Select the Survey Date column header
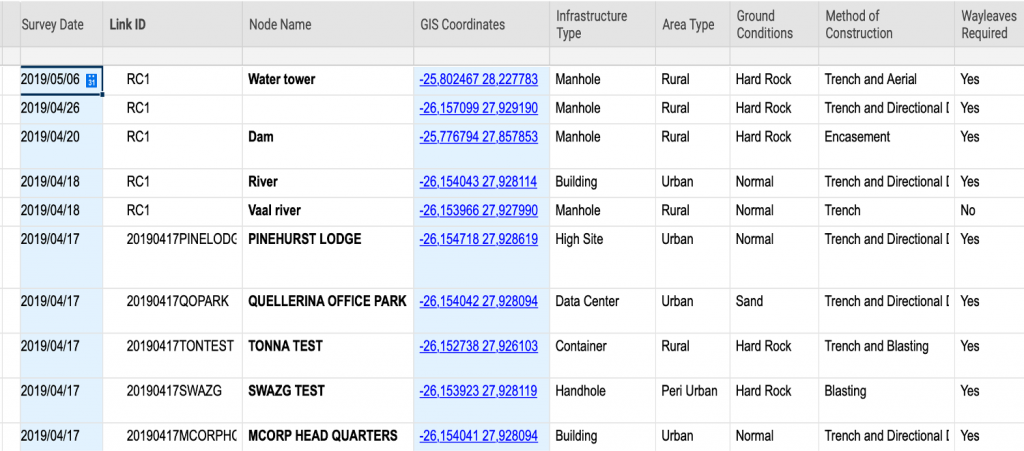The width and height of the screenshot is (1024, 451). pos(52,24)
